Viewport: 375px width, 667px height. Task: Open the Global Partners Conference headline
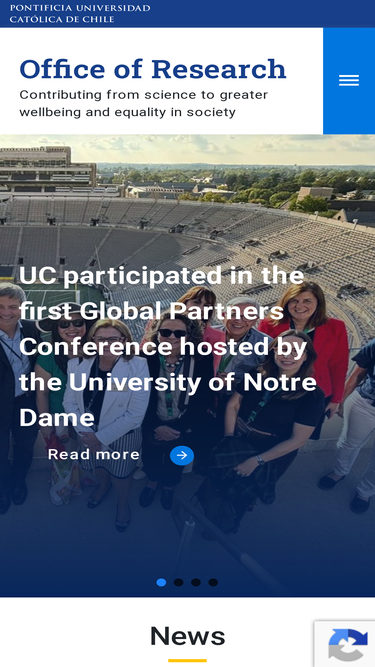click(168, 347)
